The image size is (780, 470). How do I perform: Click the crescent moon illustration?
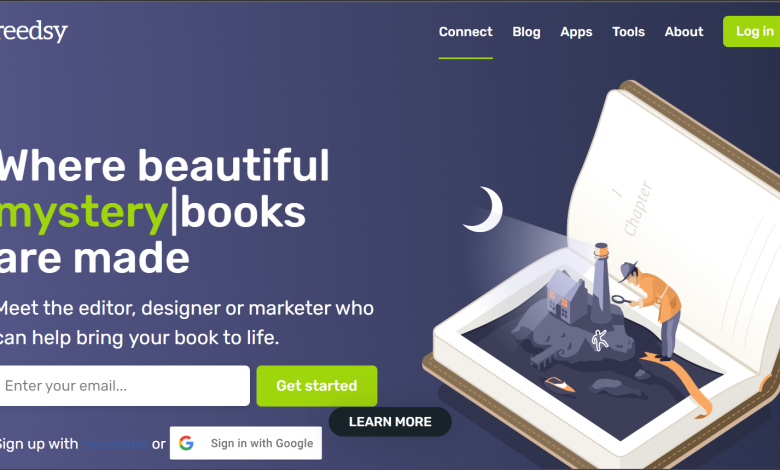[483, 209]
